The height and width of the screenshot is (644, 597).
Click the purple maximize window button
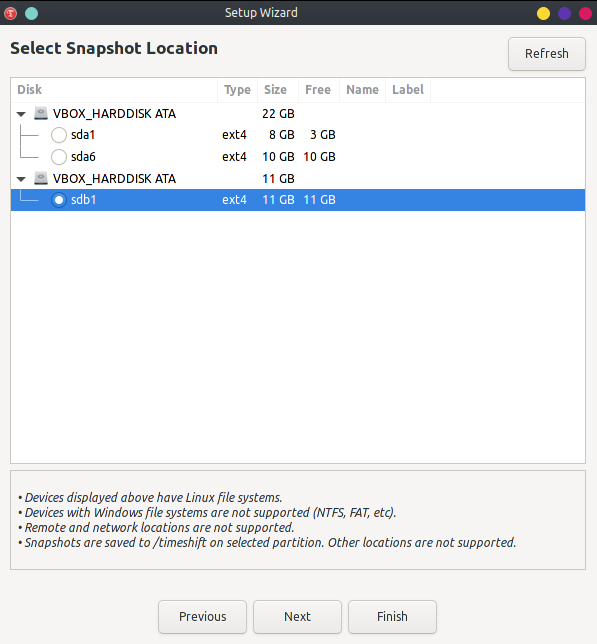(565, 13)
